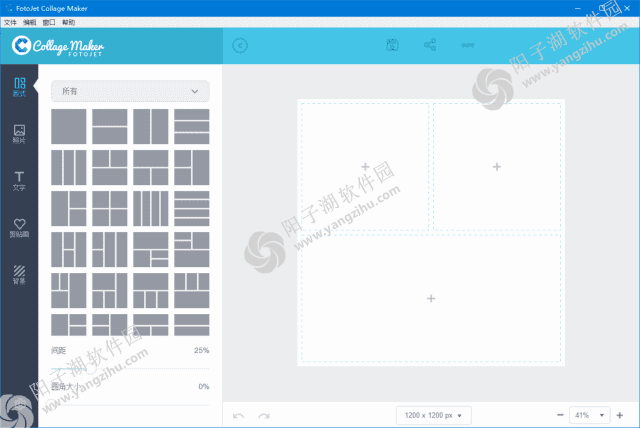Image resolution: width=640 pixels, height=428 pixels.
Task: Add photo to top-right canvas cell
Action: point(497,166)
